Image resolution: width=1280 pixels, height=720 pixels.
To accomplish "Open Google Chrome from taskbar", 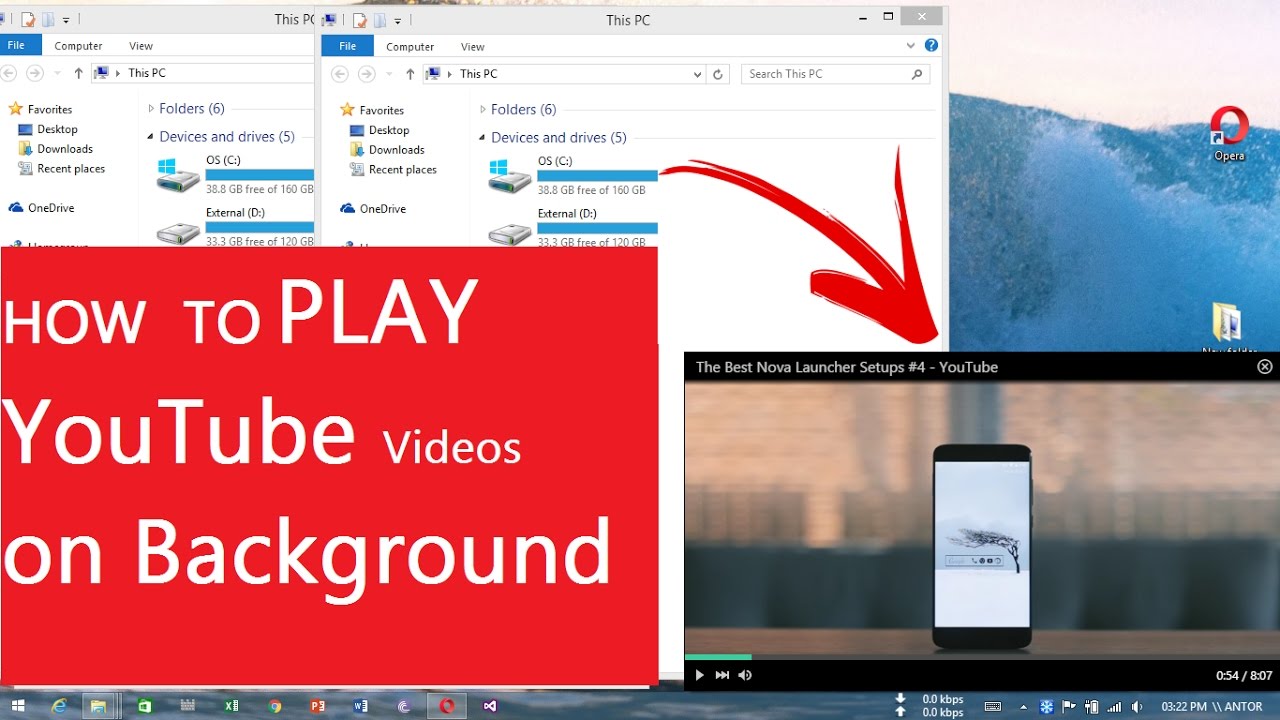I will (275, 706).
